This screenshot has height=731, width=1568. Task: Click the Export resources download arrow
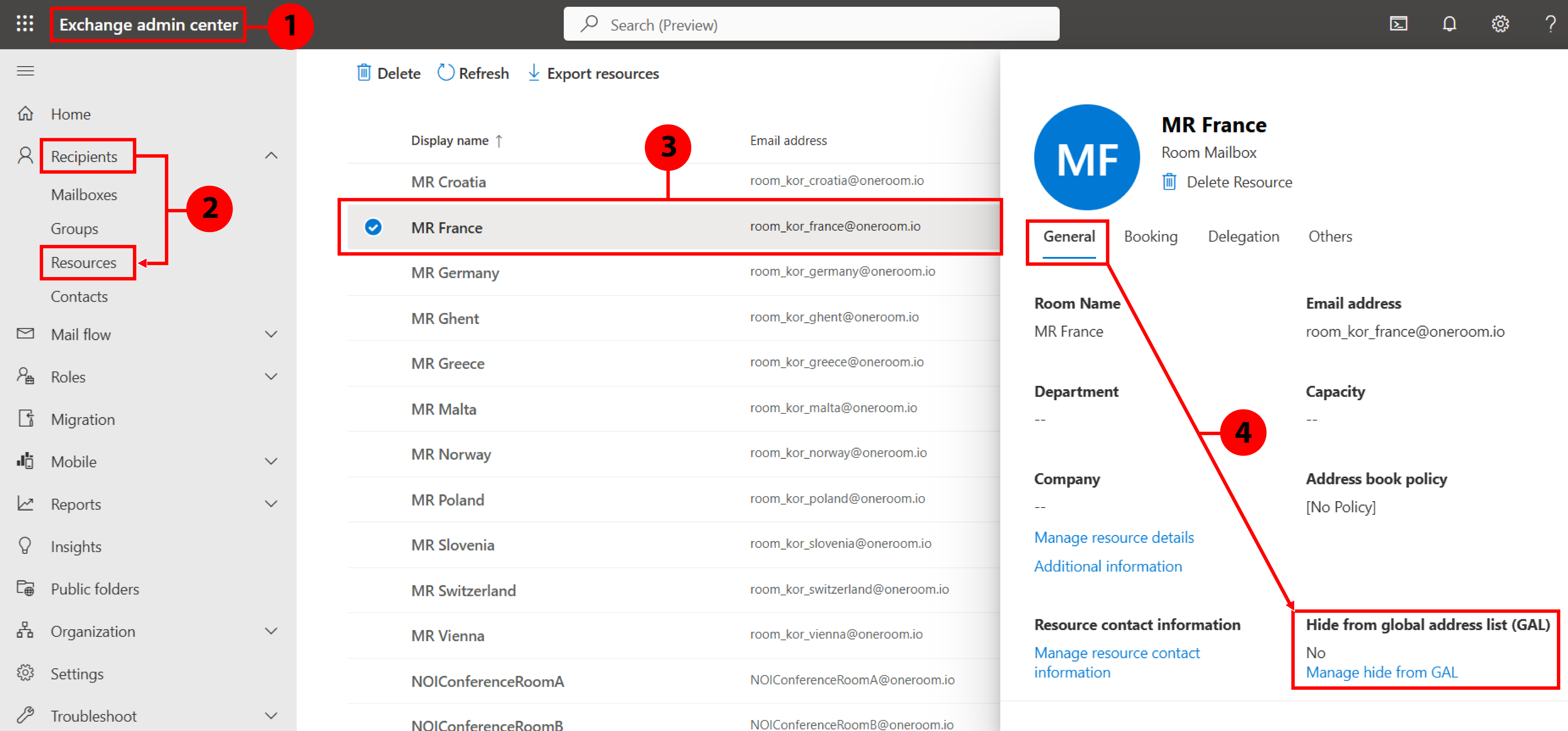click(x=533, y=72)
